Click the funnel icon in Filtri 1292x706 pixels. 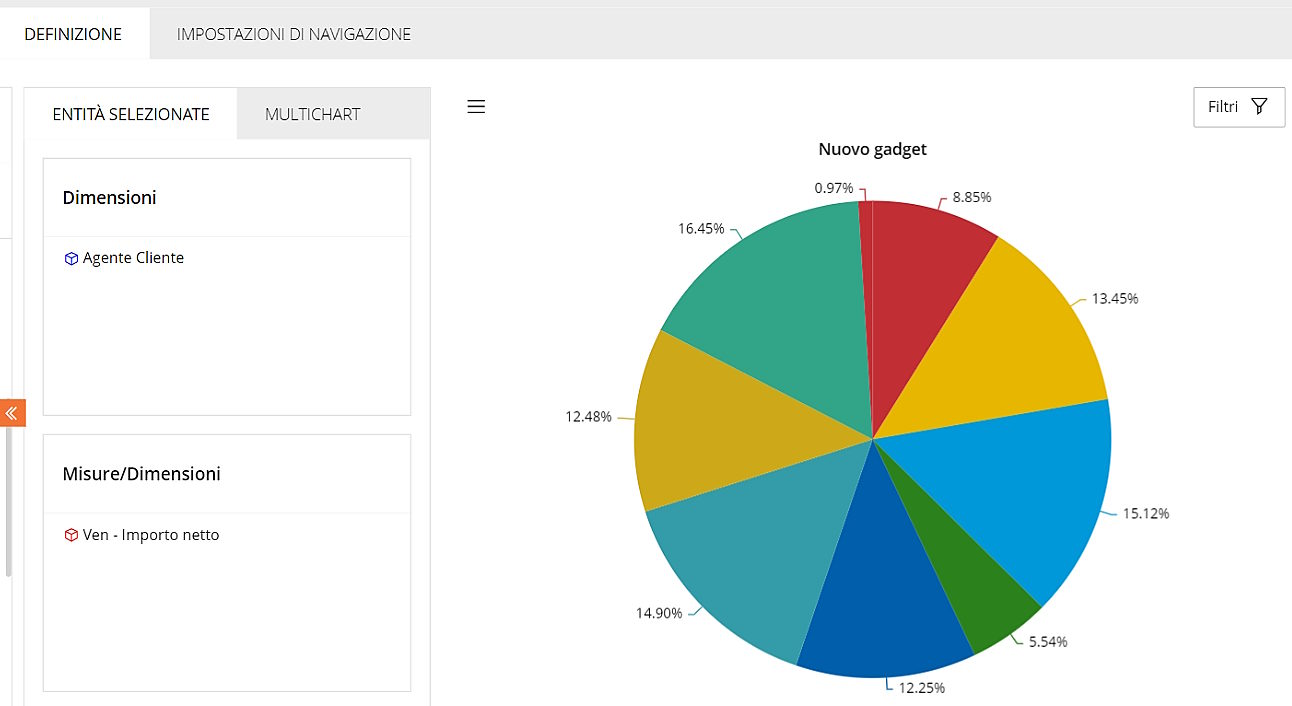tap(1260, 107)
